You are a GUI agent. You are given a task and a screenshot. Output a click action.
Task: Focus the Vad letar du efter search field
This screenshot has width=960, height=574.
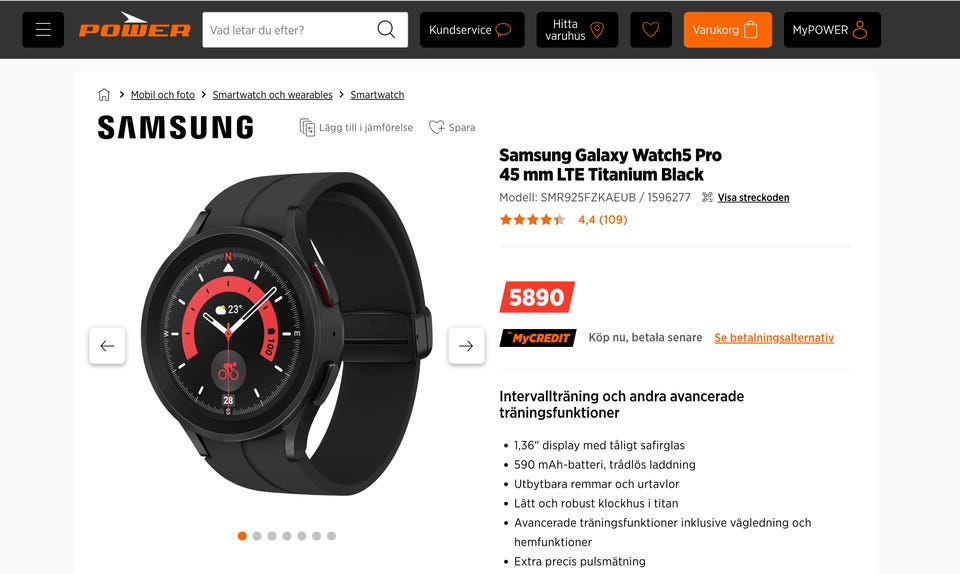[288, 29]
